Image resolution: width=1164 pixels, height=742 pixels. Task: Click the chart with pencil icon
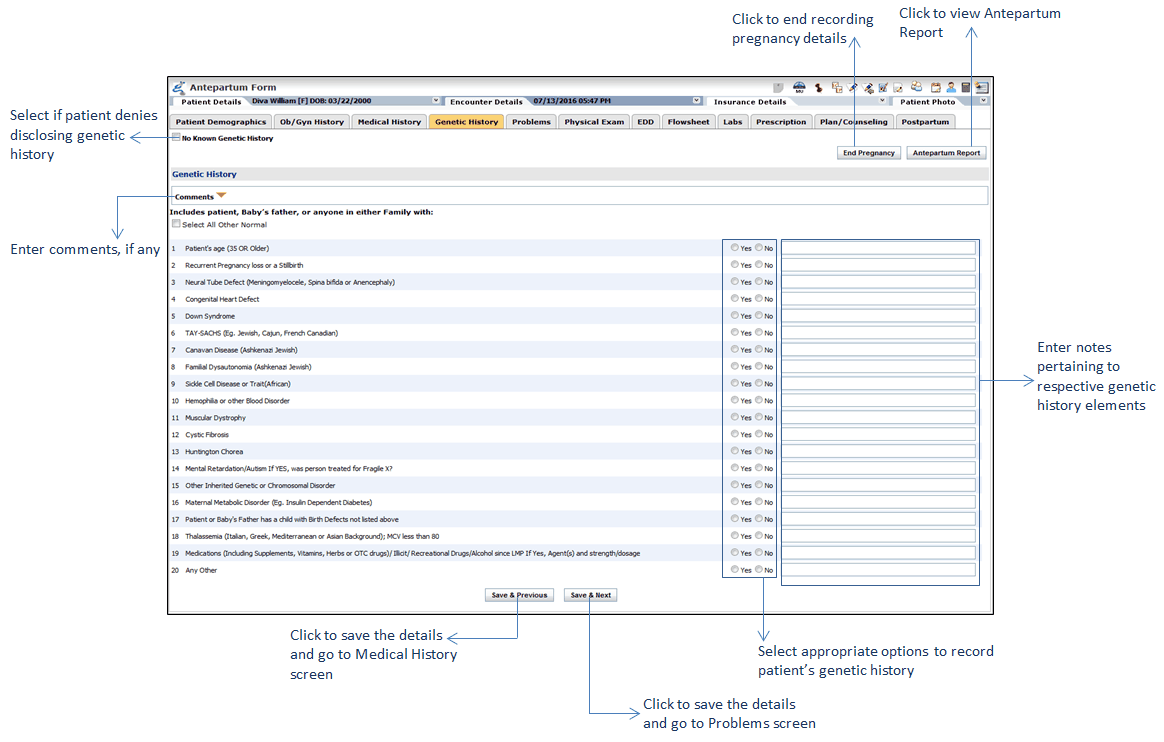pos(883,87)
